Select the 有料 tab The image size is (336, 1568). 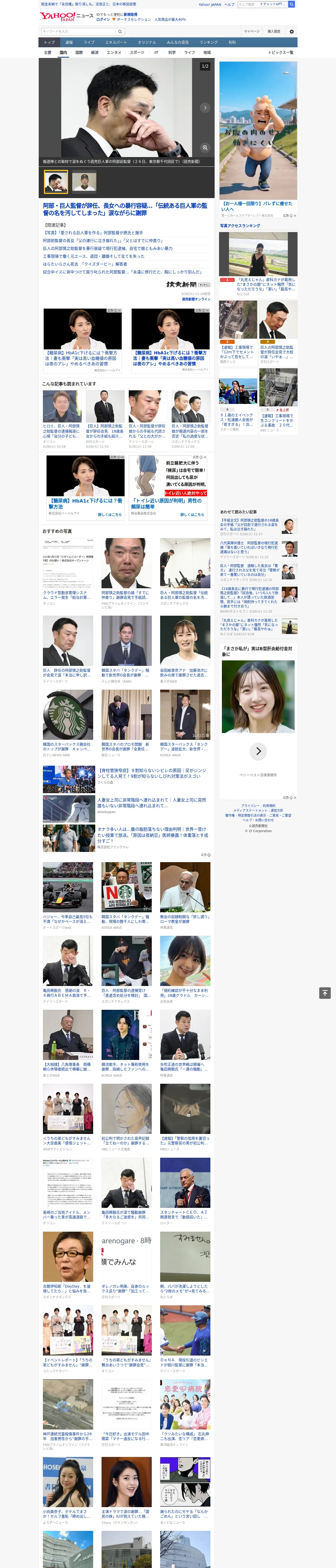(232, 43)
